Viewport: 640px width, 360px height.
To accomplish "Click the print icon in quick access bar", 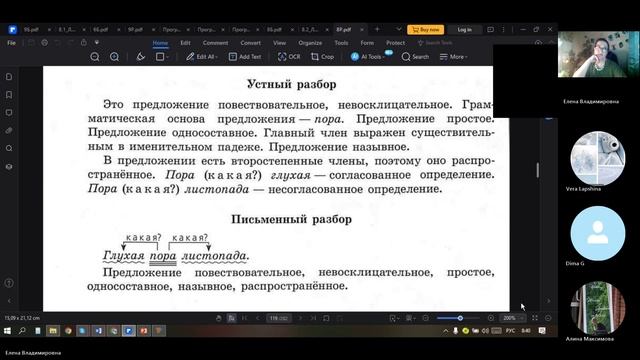I will (44, 43).
